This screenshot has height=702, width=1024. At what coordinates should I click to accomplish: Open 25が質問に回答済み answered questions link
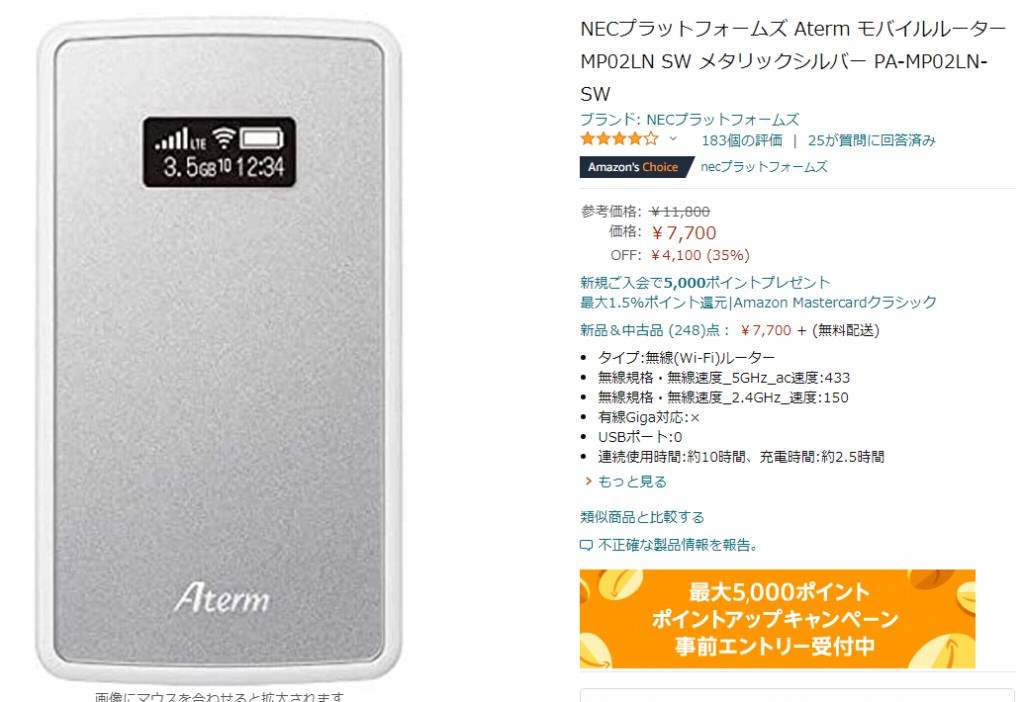[871, 140]
